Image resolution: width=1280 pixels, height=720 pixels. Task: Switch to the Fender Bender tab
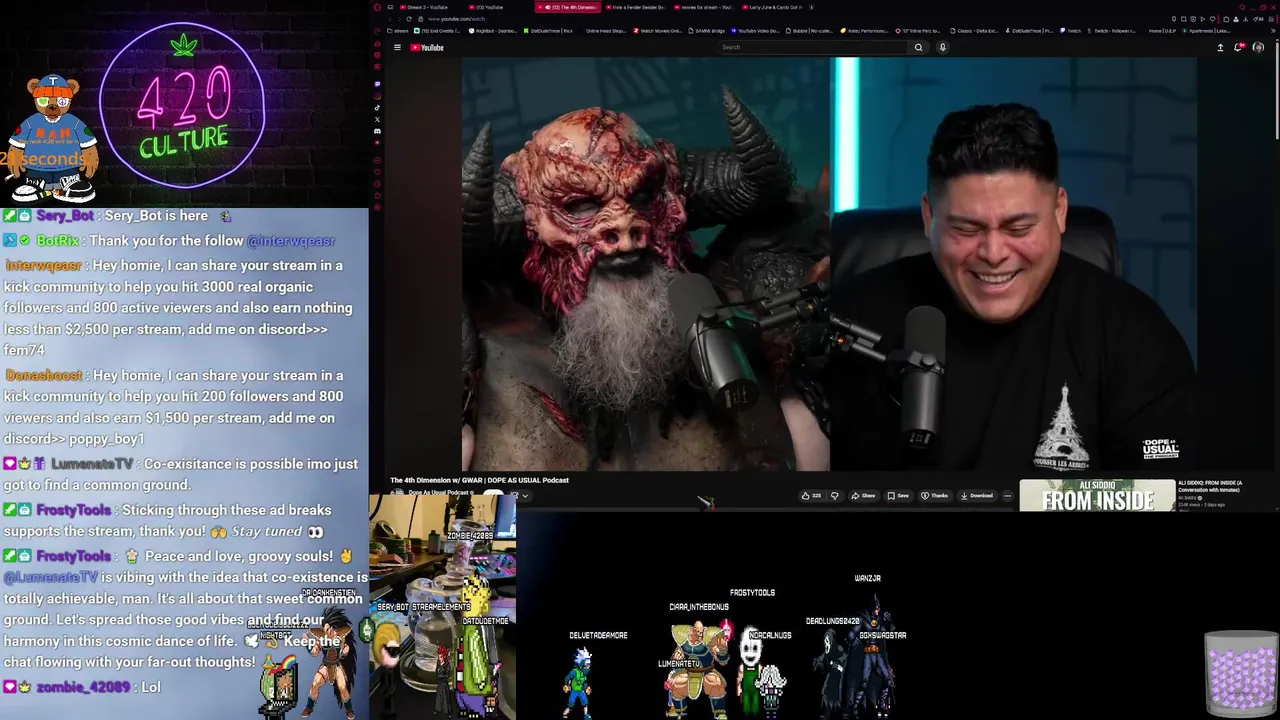pos(636,7)
